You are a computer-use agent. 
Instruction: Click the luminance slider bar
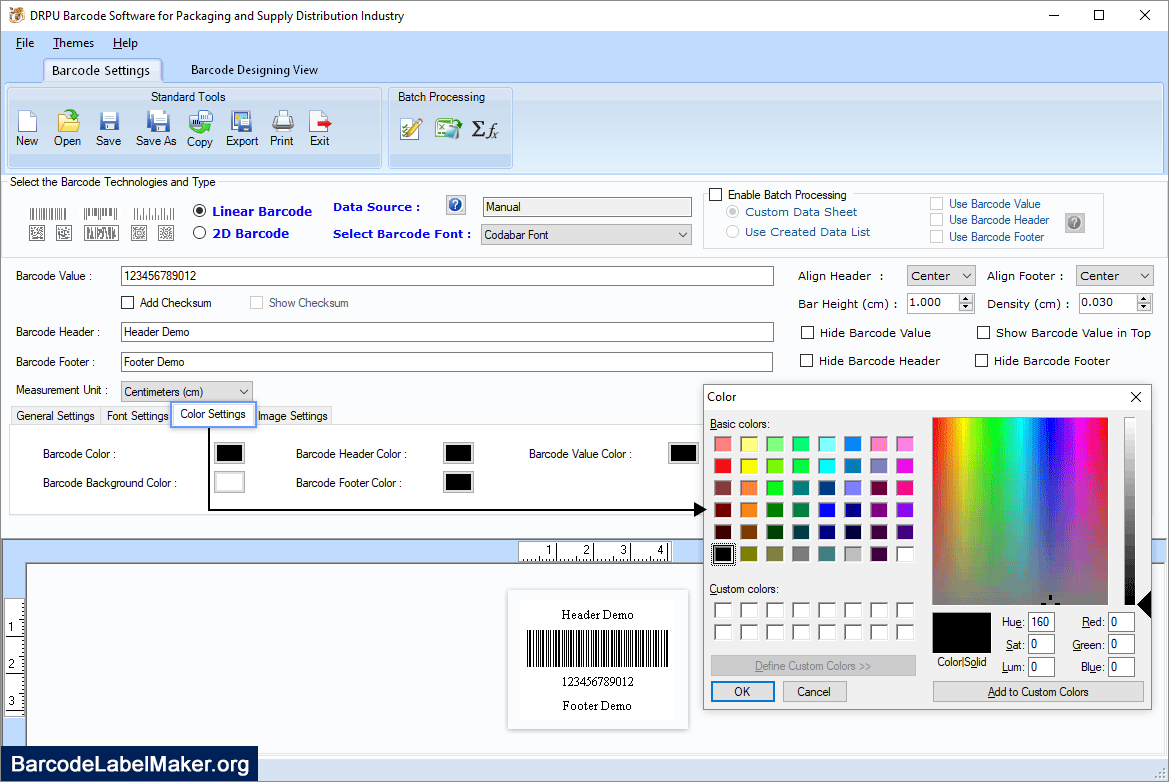click(x=1130, y=511)
